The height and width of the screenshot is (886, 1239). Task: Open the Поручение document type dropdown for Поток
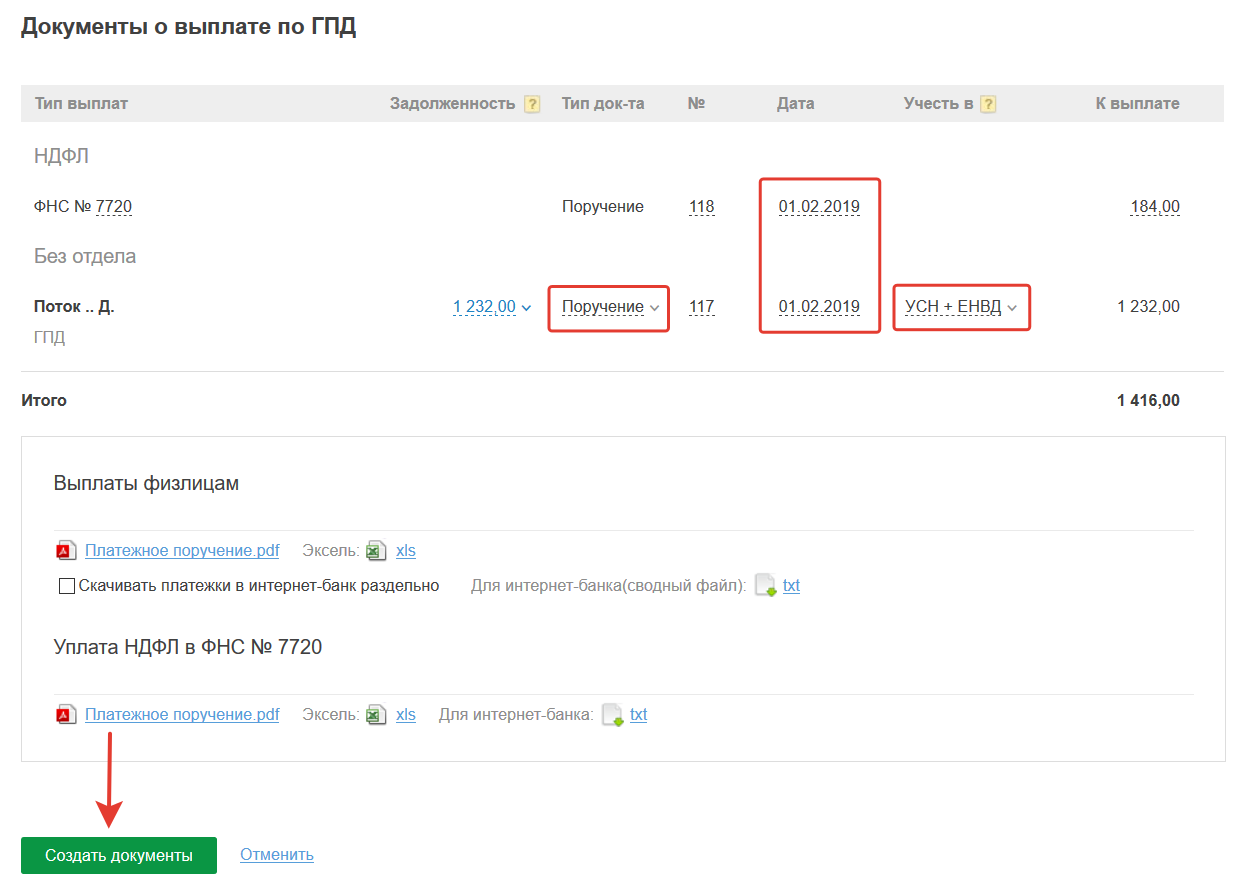(x=609, y=307)
